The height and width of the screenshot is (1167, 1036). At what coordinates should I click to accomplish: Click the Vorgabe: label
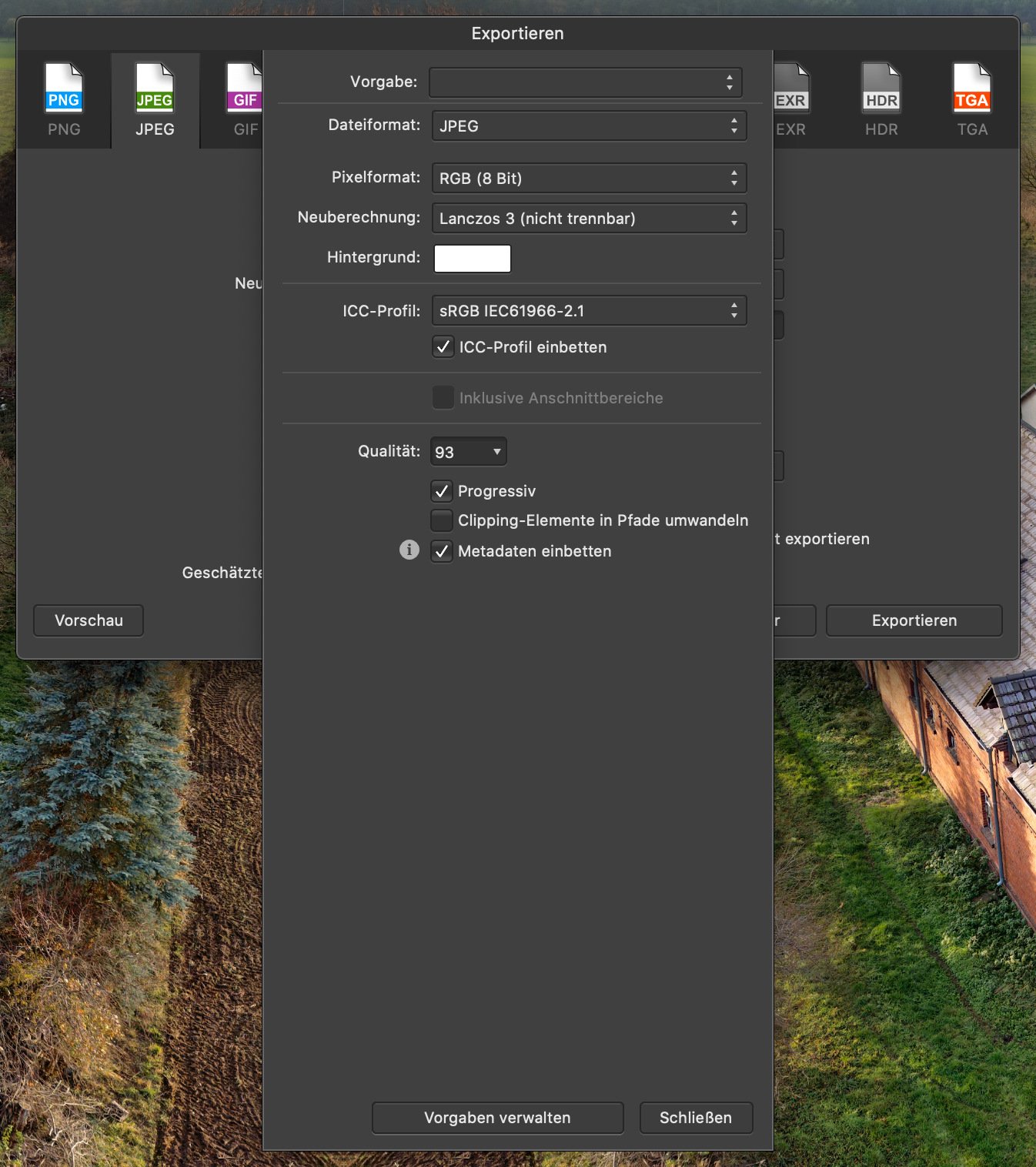click(384, 82)
